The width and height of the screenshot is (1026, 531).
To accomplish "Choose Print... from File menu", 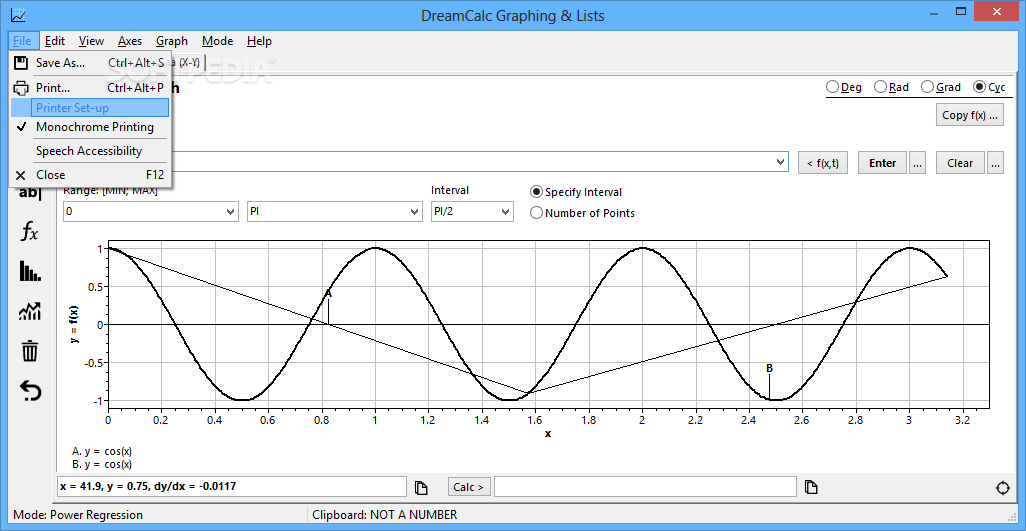I will tap(90, 88).
